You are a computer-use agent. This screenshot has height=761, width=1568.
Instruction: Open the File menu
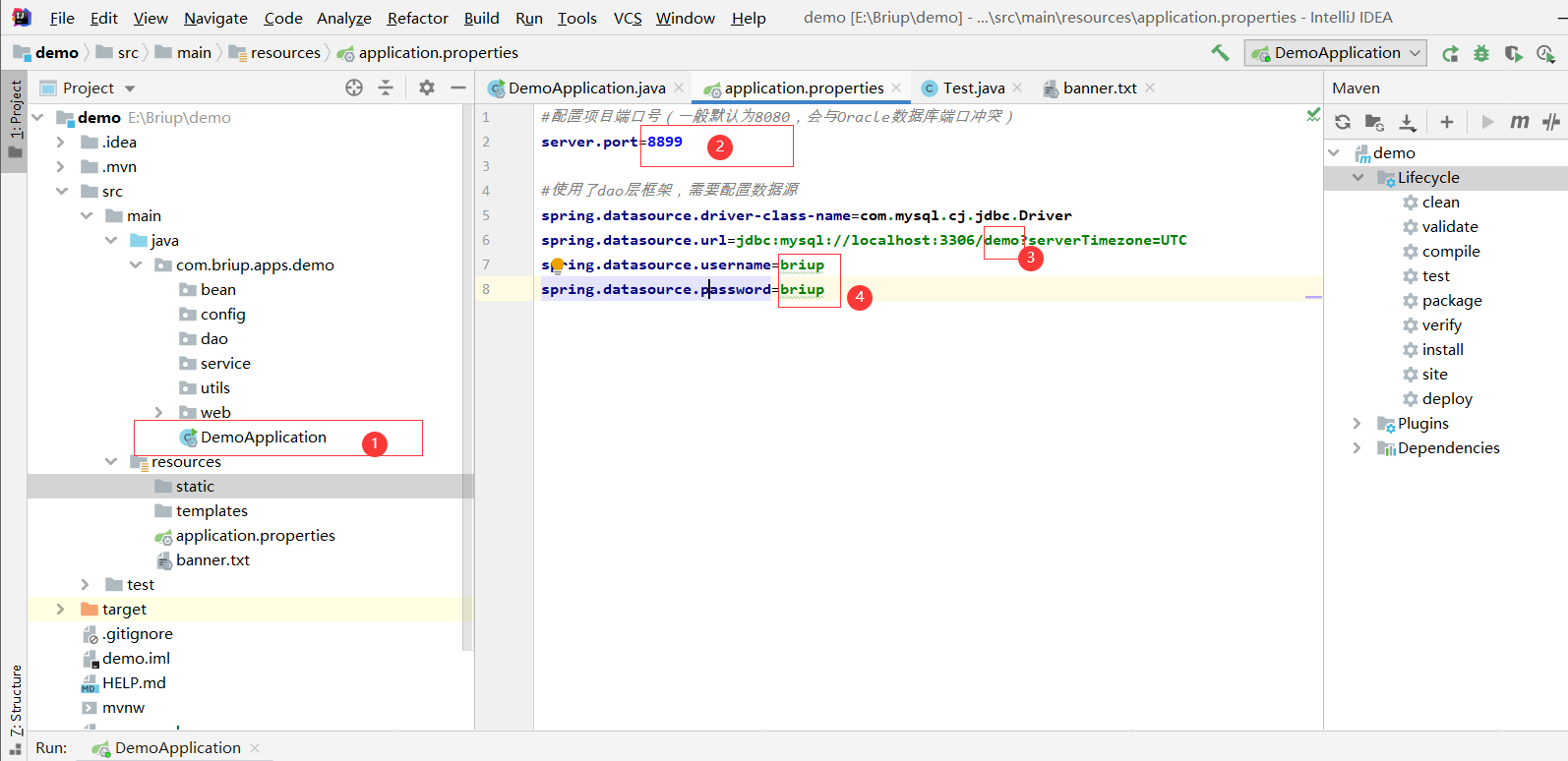[62, 18]
